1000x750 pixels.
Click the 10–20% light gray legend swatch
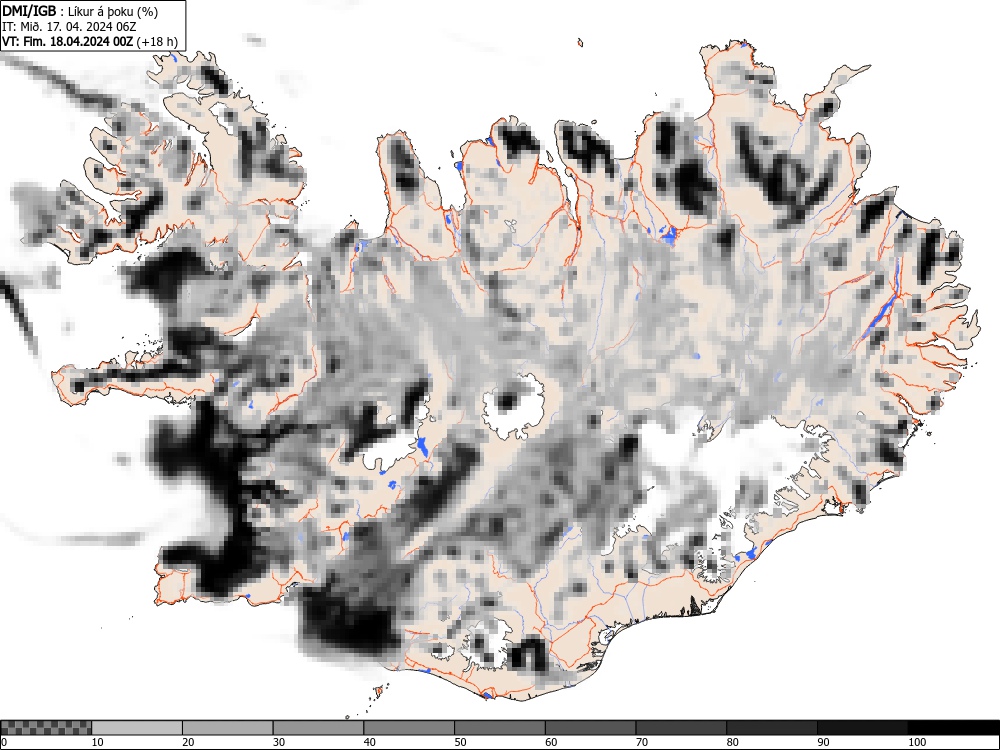137,728
